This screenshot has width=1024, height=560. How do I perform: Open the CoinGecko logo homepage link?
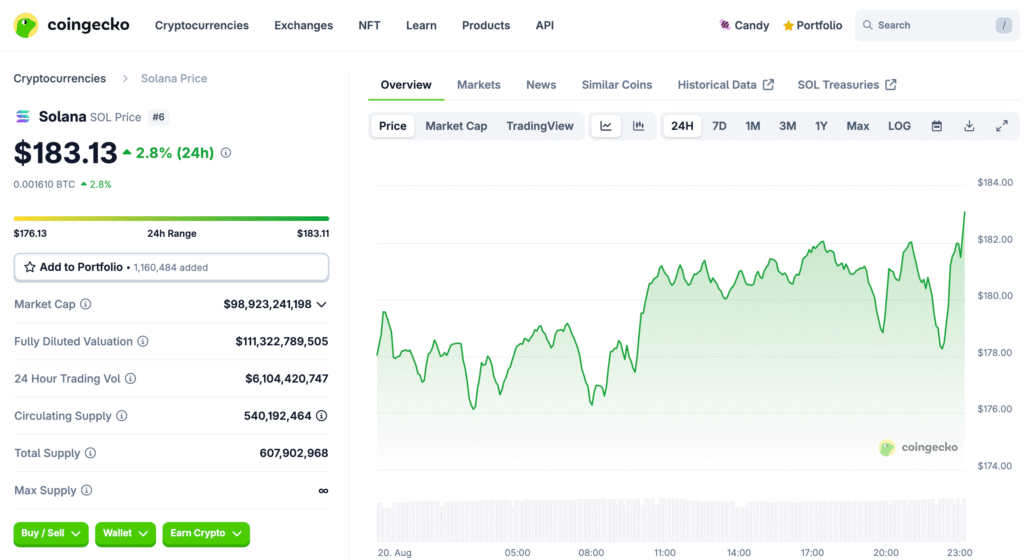click(x=71, y=25)
